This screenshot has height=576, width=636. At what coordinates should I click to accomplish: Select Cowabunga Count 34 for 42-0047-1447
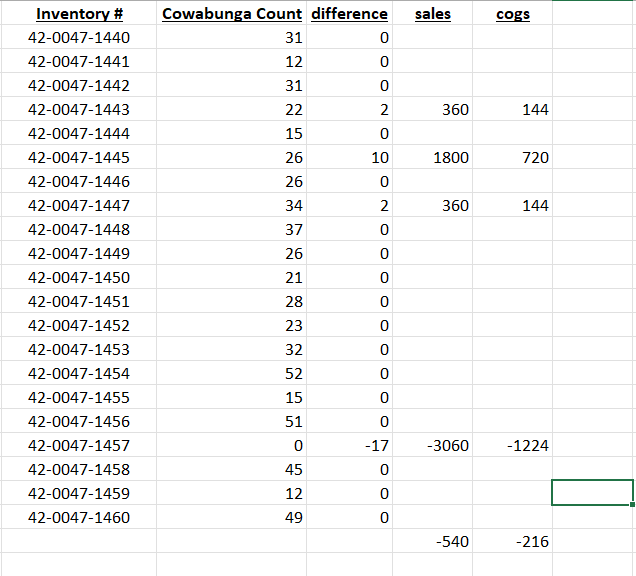coord(232,205)
